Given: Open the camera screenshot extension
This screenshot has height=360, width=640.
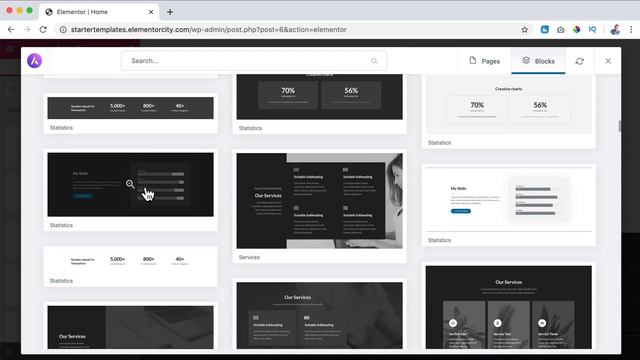Looking at the screenshot, I should click(560, 29).
